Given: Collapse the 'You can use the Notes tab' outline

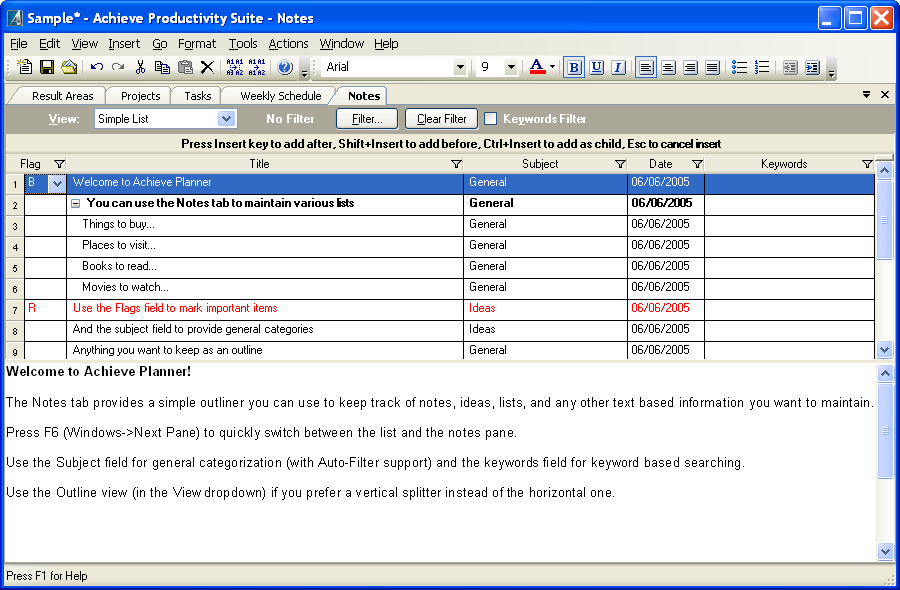Looking at the screenshot, I should (x=75, y=203).
